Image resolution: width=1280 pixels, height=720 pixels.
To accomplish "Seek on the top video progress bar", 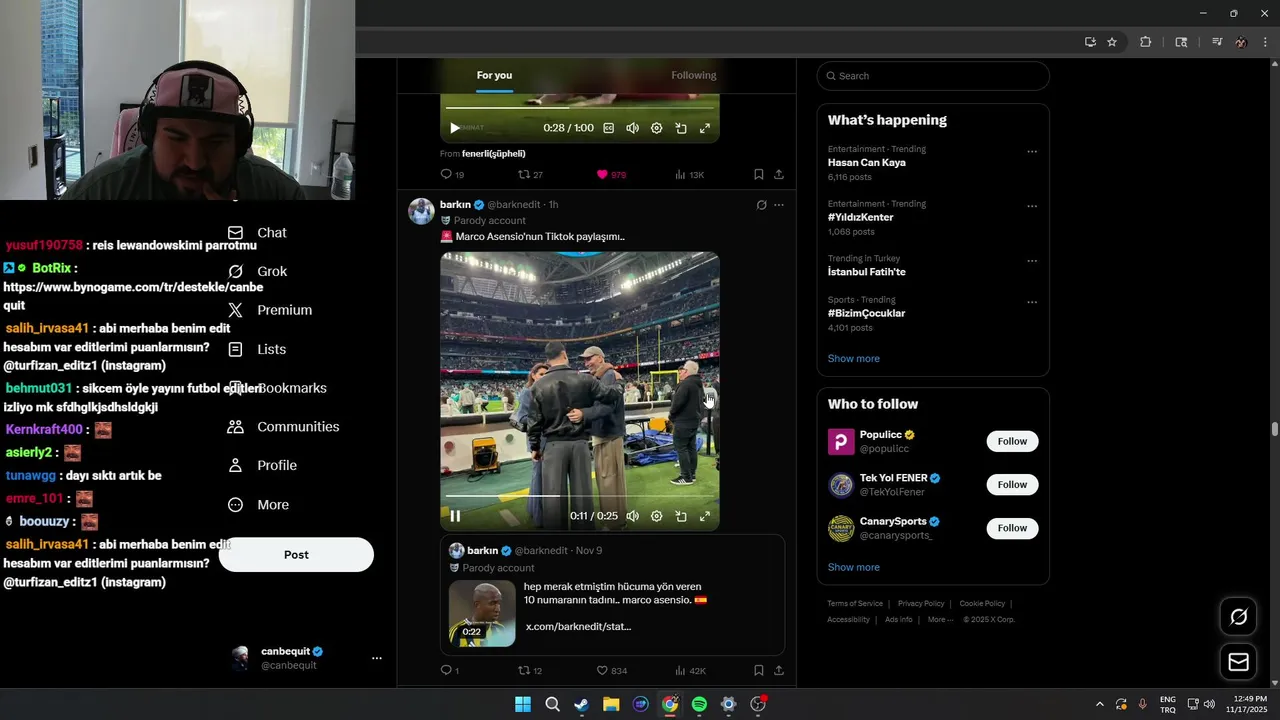I will 580,108.
